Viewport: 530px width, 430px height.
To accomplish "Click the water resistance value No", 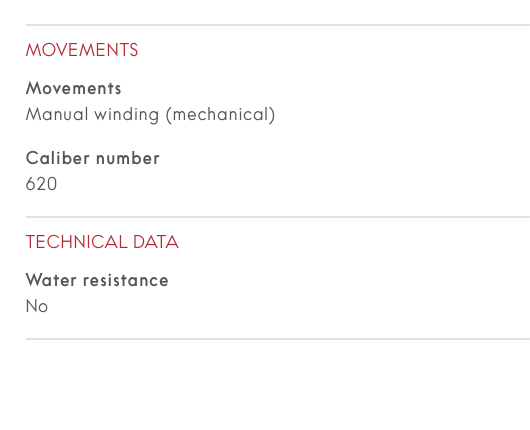I will point(37,306).
